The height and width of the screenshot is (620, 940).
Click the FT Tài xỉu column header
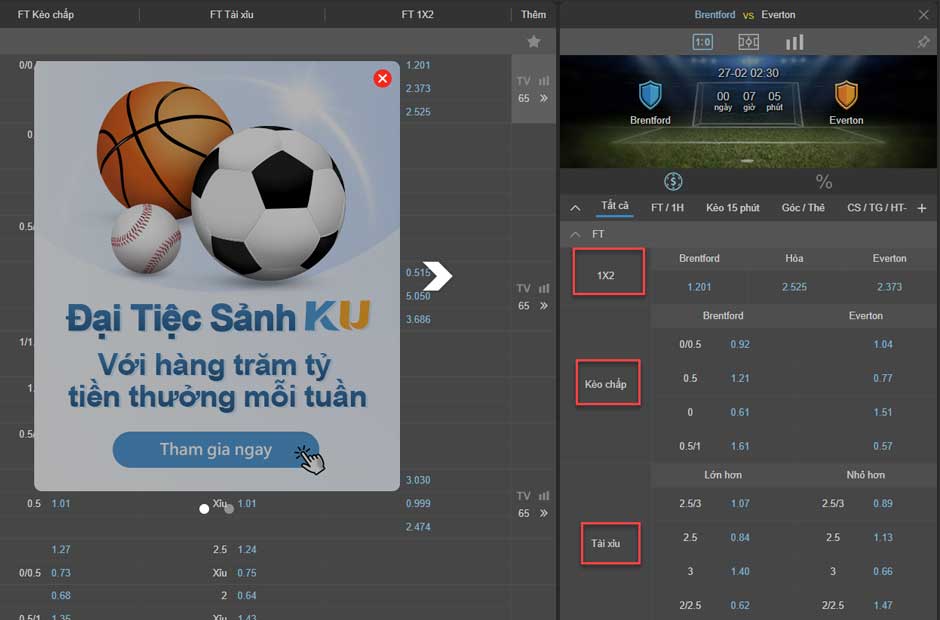(x=231, y=14)
